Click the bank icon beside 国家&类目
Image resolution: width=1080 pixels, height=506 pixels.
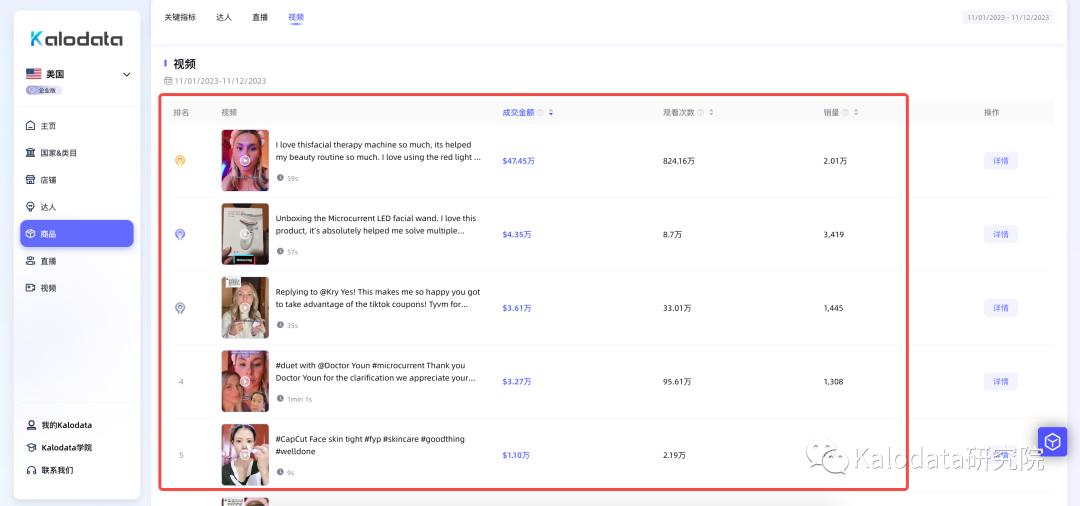[x=30, y=153]
